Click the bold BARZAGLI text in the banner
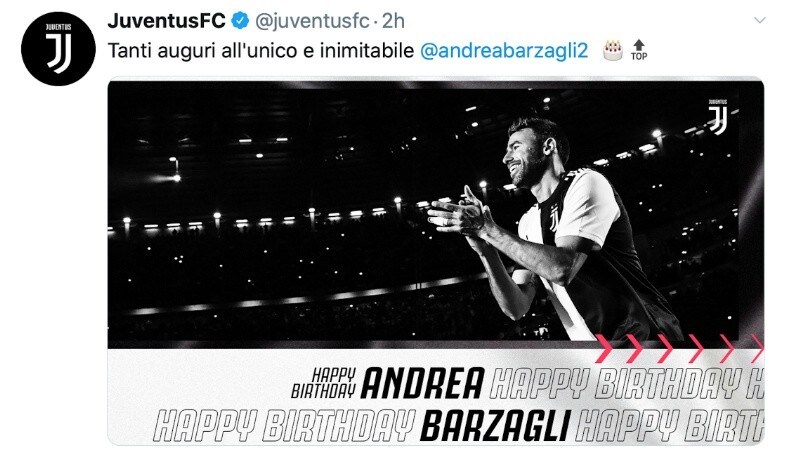Image resolution: width=810 pixels, height=457 pixels. pos(495,426)
